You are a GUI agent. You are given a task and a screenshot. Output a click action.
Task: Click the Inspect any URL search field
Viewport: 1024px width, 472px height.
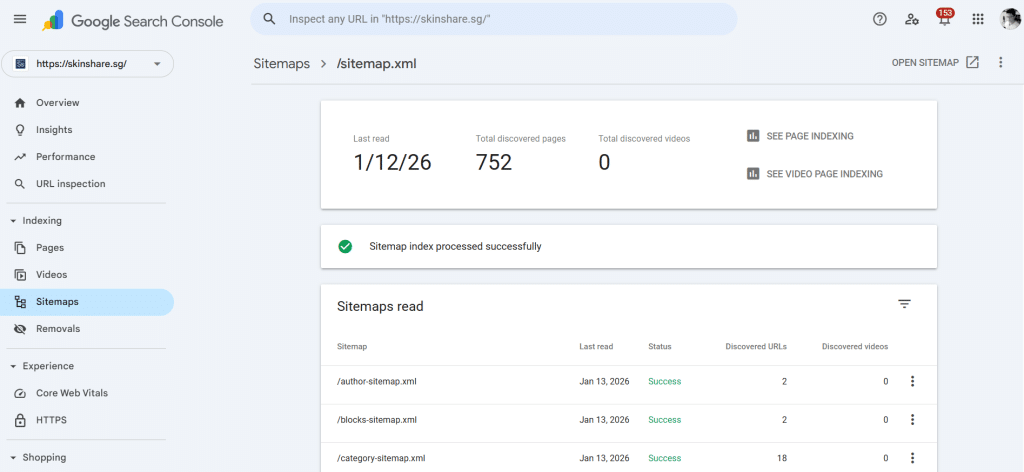point(494,19)
